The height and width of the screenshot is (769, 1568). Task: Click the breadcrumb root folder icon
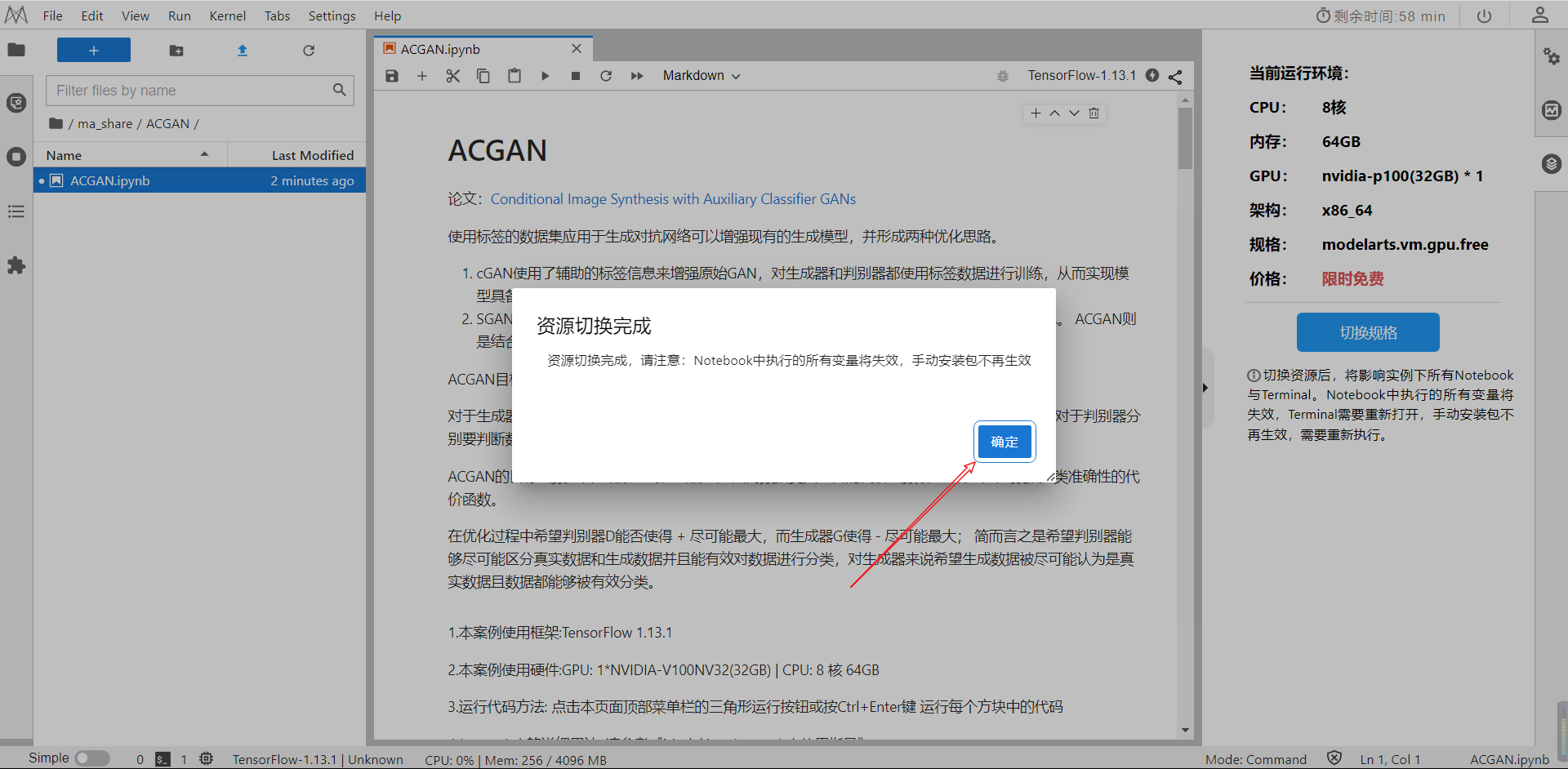(x=56, y=123)
